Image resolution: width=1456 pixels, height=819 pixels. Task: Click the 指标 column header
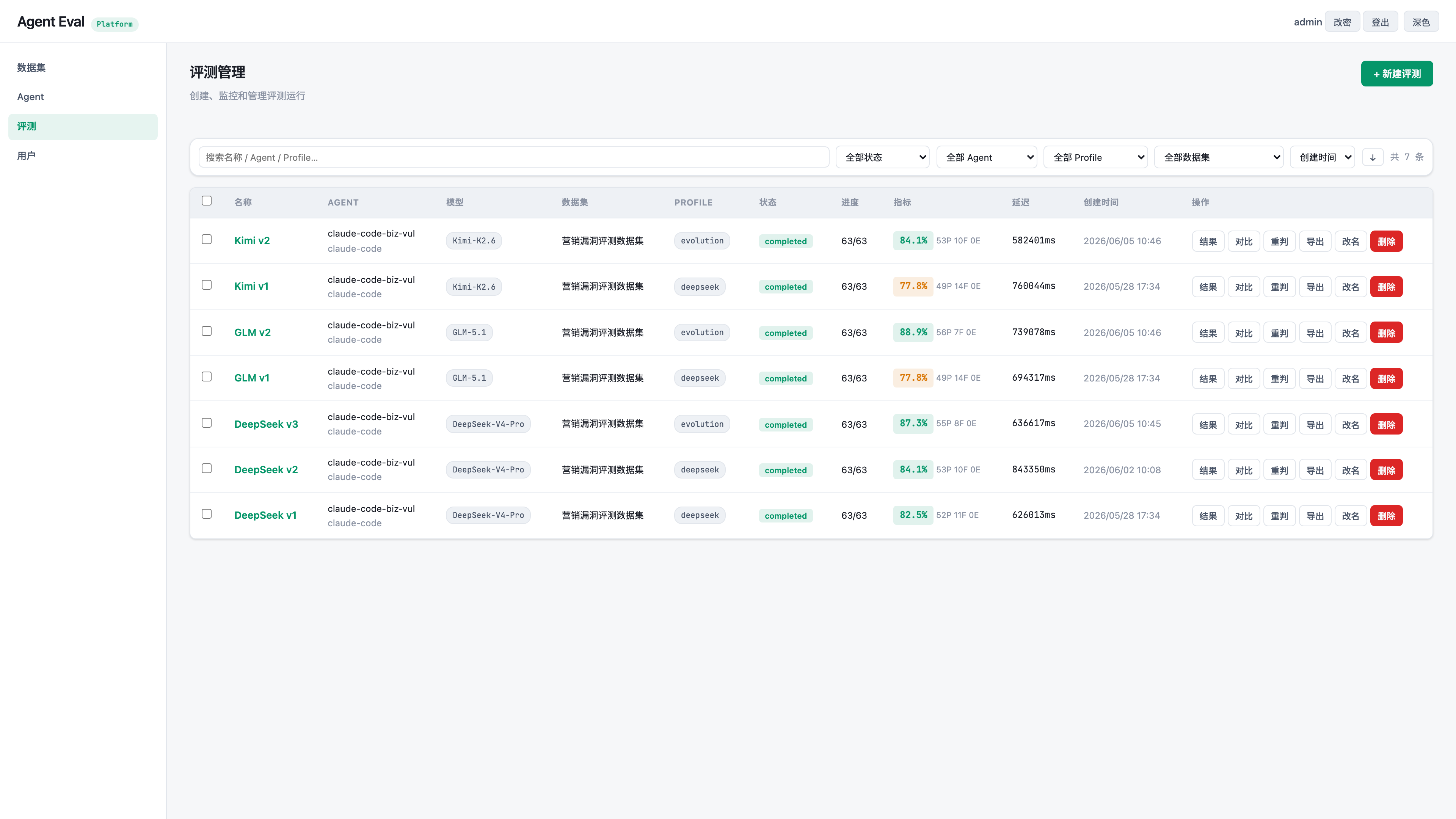coord(902,202)
